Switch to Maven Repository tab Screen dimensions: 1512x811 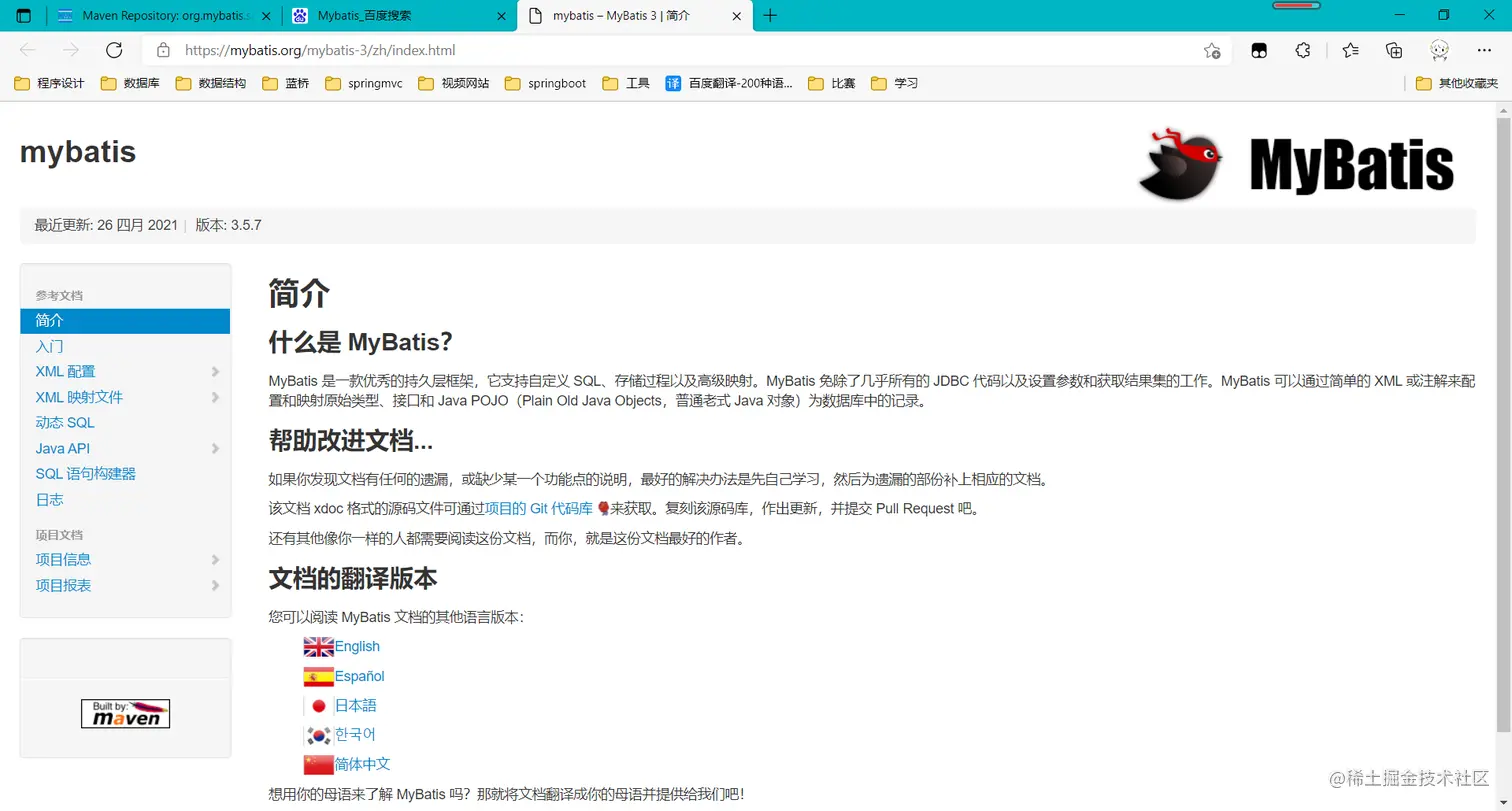pyautogui.click(x=163, y=15)
